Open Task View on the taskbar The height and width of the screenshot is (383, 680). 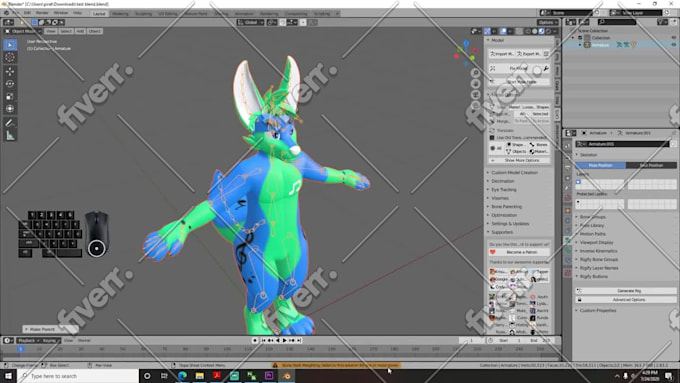(x=164, y=376)
